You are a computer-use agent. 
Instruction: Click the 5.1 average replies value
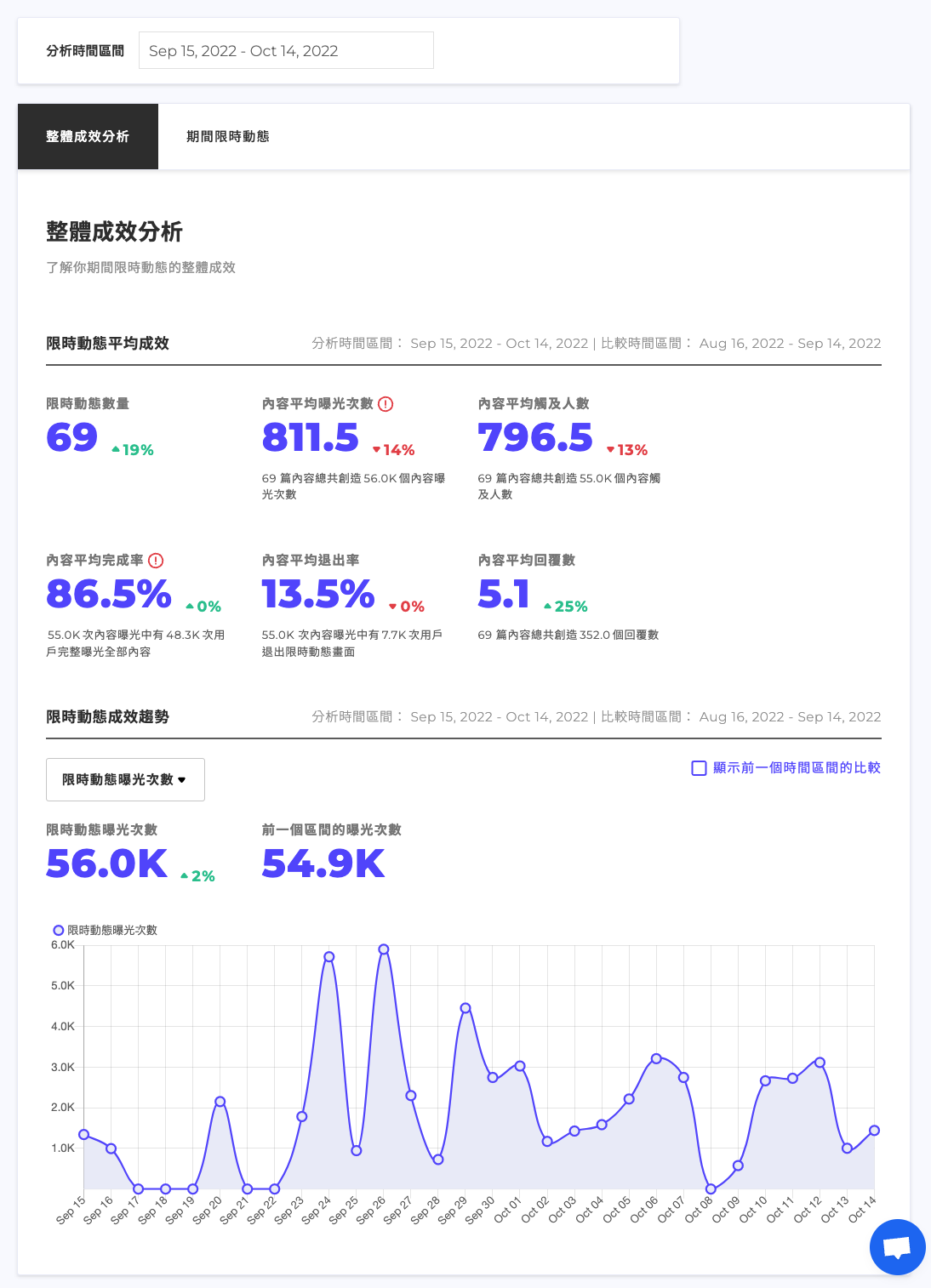[504, 594]
